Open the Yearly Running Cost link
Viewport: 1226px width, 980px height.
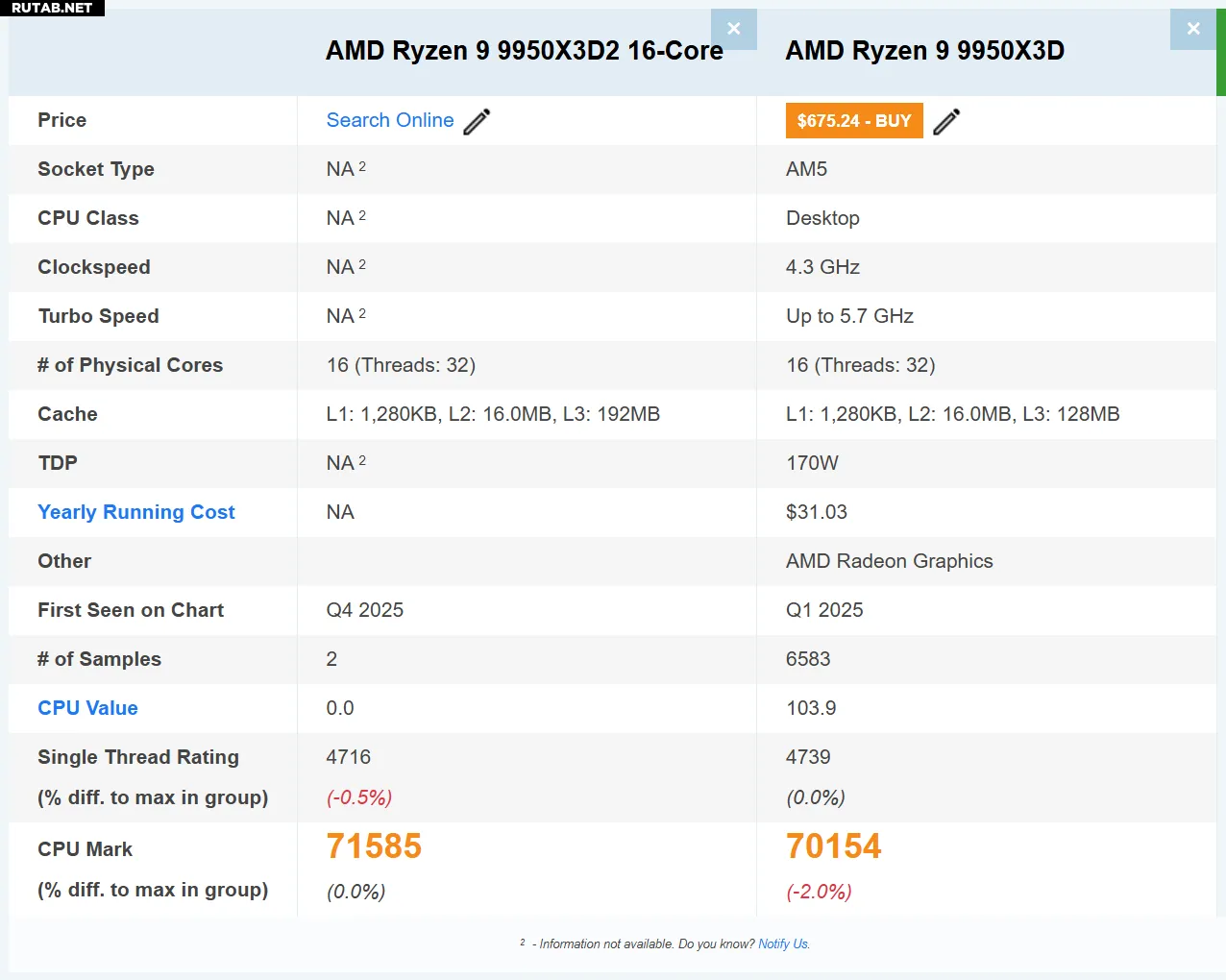[135, 512]
